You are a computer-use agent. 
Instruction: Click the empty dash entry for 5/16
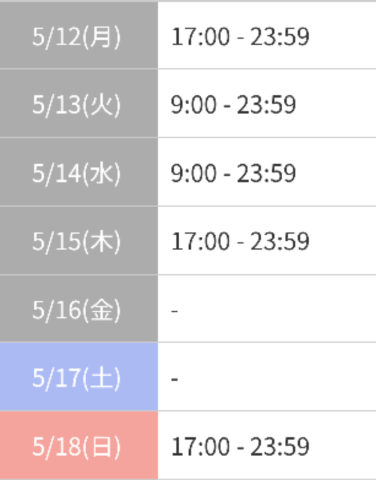175,311
